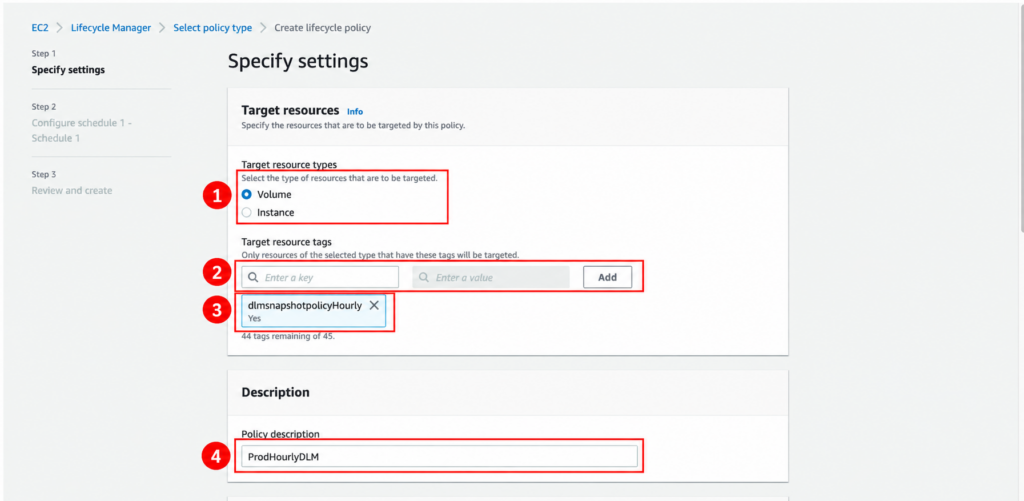Go to Lifecycle Manager breadcrumb
Image resolution: width=1024 pixels, height=501 pixels.
111,28
